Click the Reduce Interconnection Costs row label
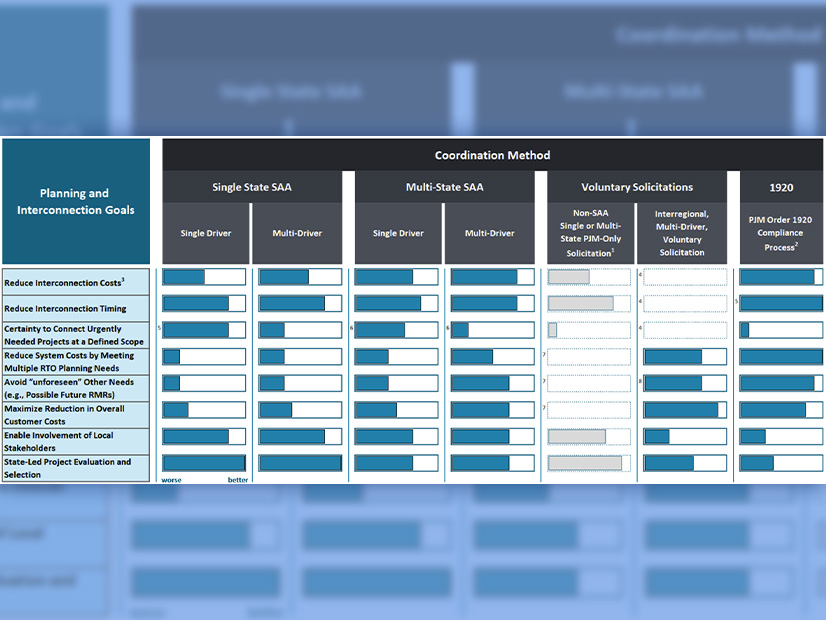826x620 pixels. click(x=75, y=283)
